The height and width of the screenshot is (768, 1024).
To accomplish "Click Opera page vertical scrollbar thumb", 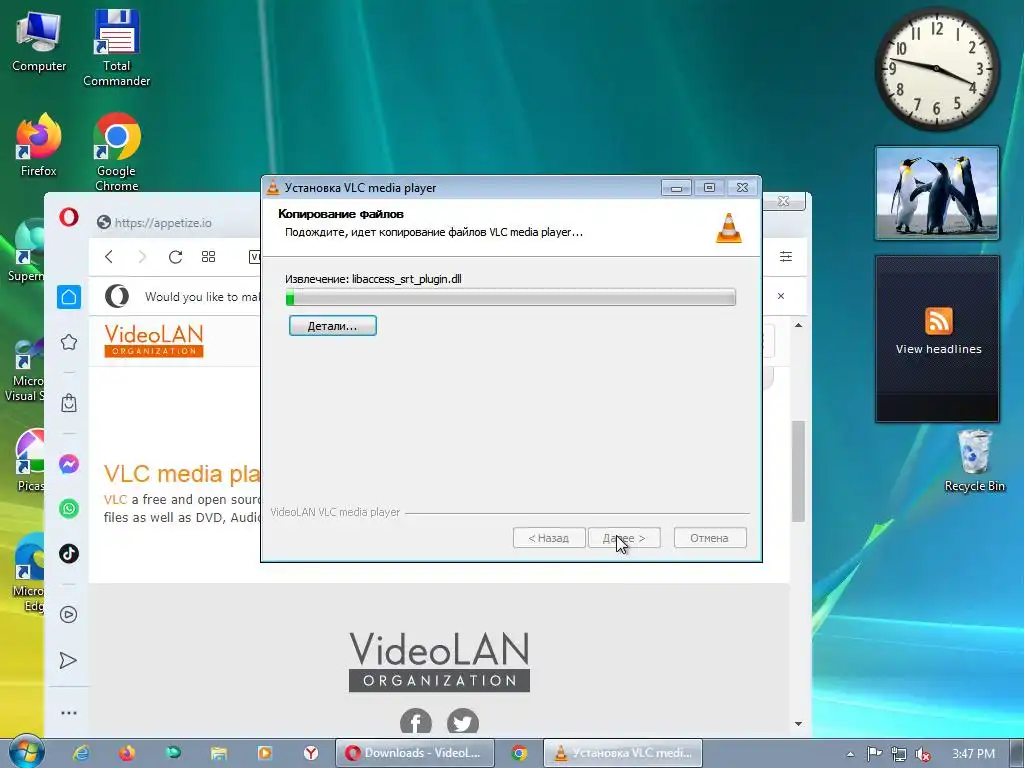I will (x=798, y=471).
